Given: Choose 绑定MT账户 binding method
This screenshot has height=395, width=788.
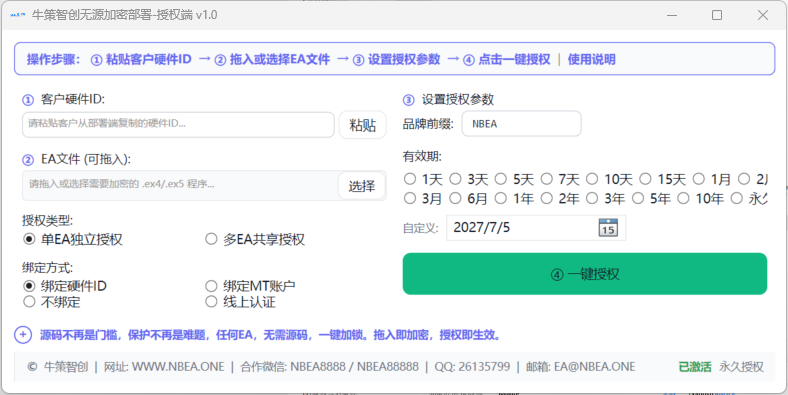Looking at the screenshot, I should pos(250,286).
